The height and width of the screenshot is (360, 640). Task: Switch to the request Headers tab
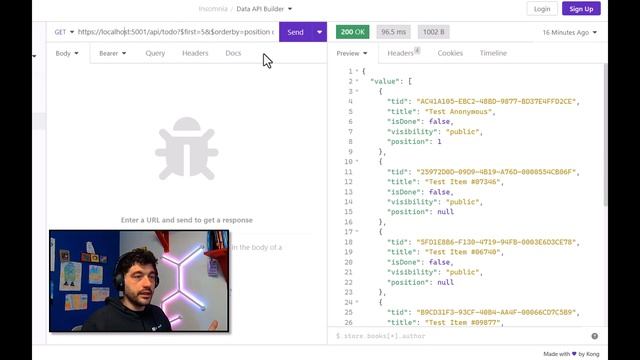[x=195, y=53]
